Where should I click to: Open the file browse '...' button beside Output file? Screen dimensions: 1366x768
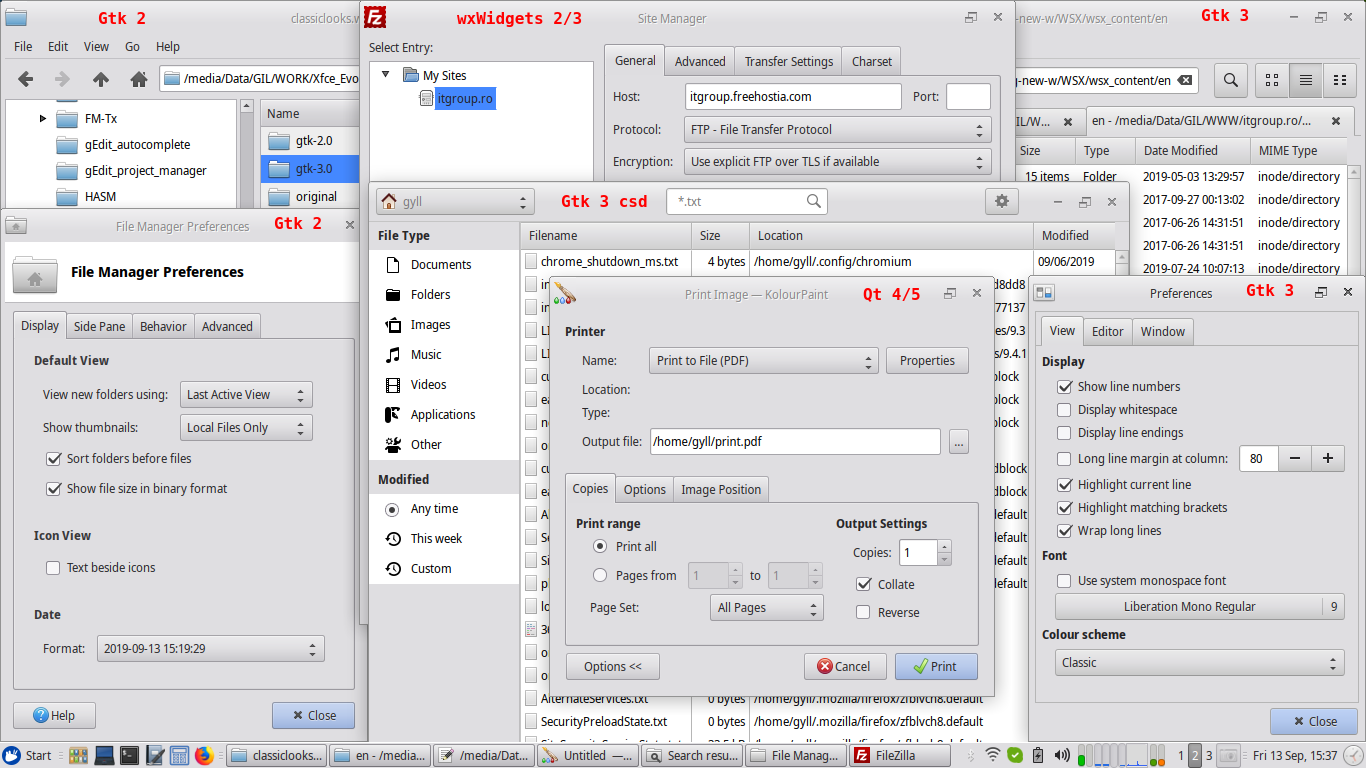959,441
